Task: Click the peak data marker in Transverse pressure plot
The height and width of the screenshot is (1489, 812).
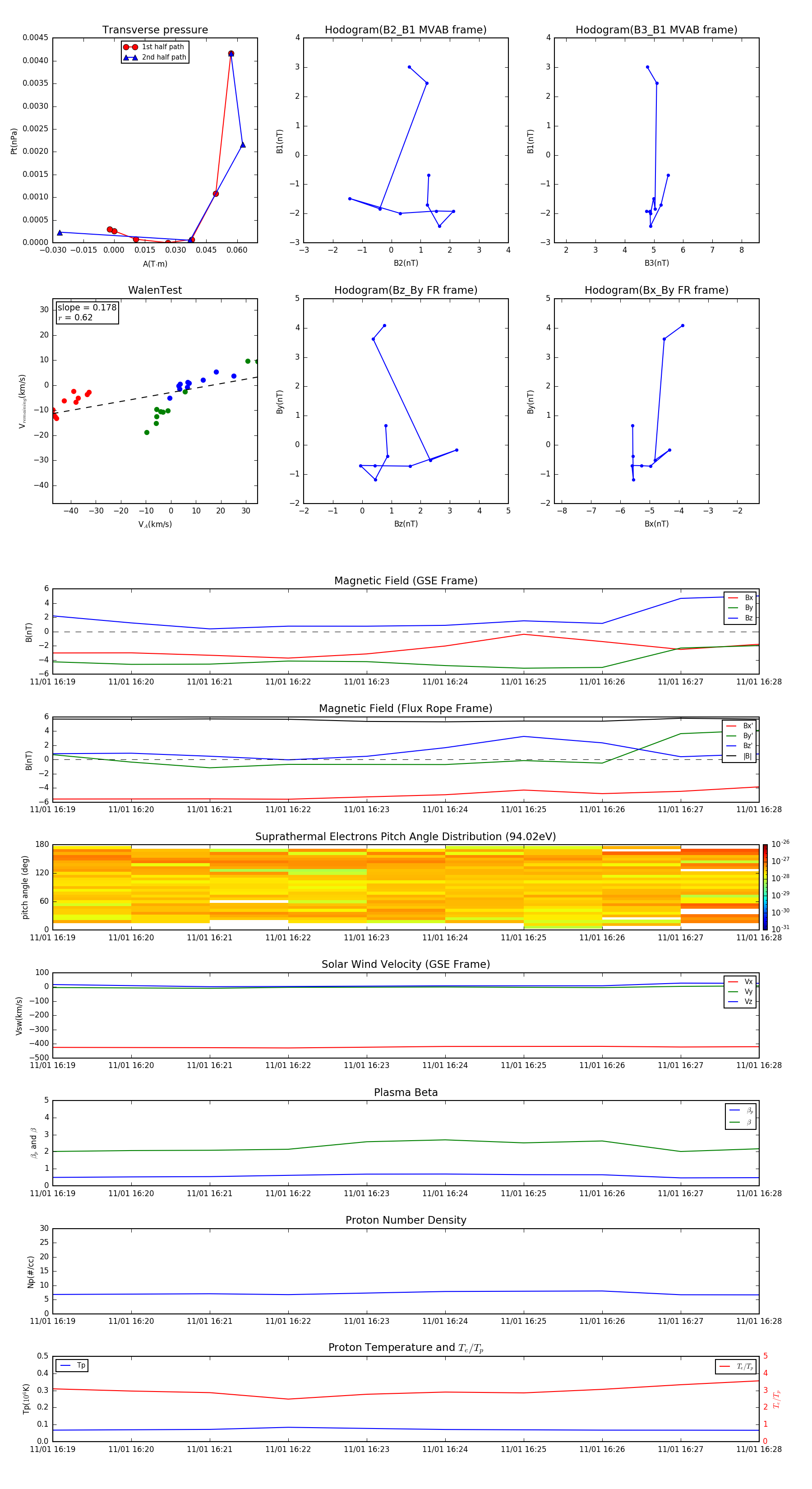Action: coord(231,54)
